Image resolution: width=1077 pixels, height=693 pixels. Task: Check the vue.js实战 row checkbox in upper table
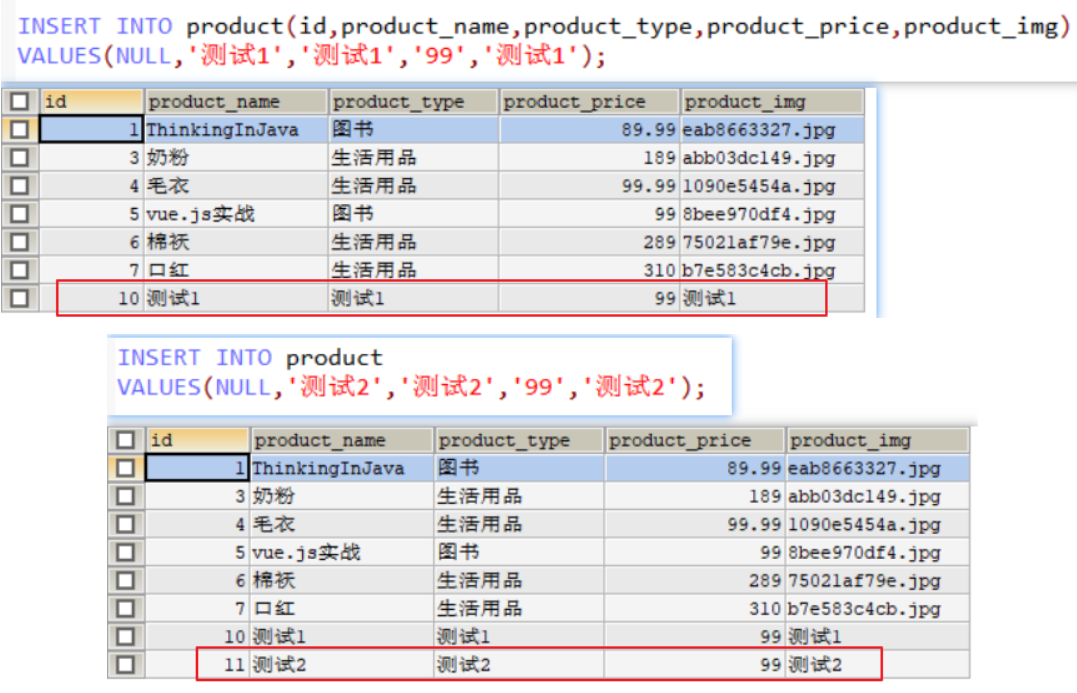pos(19,214)
